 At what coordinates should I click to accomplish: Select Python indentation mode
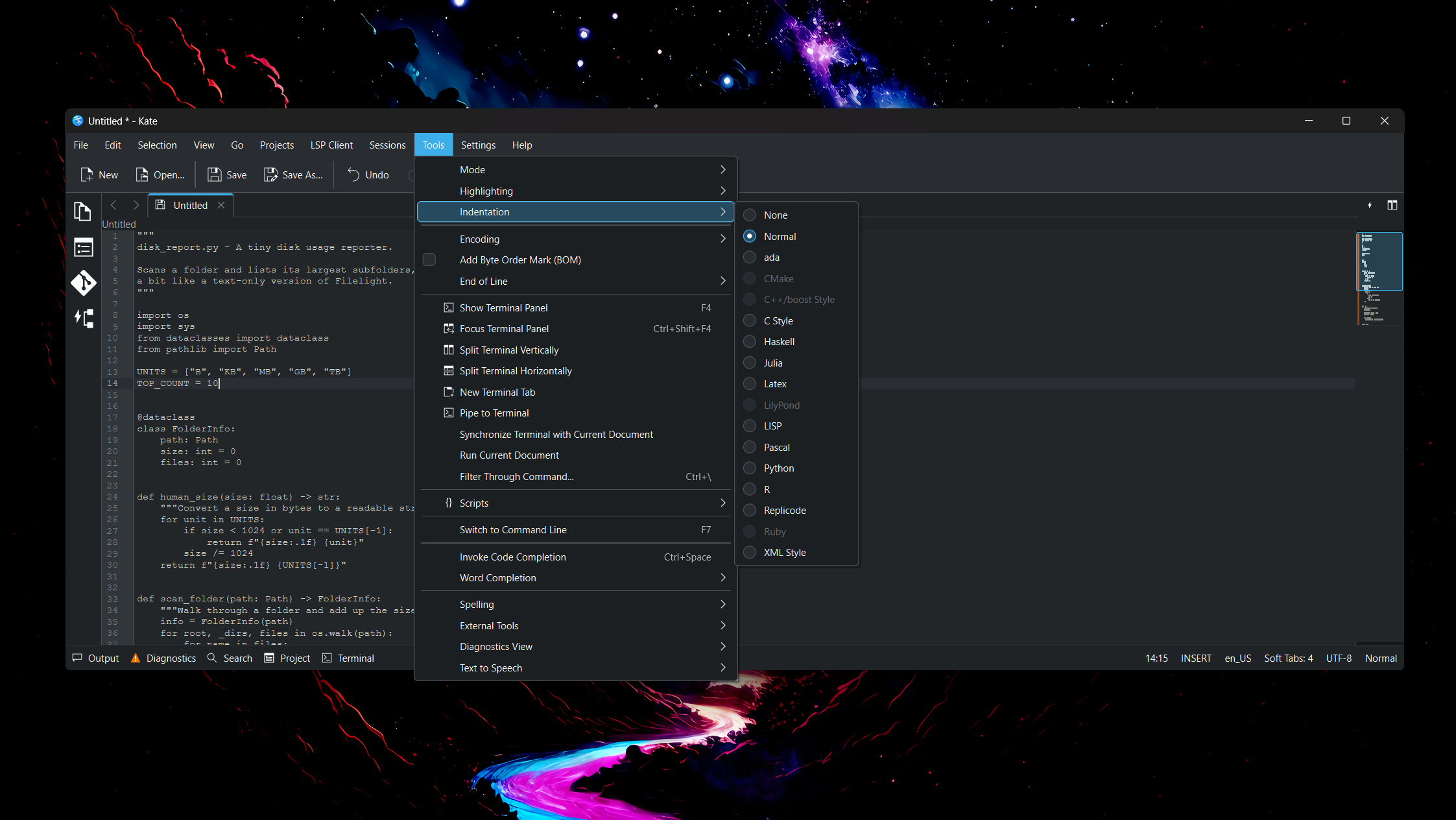796,468
